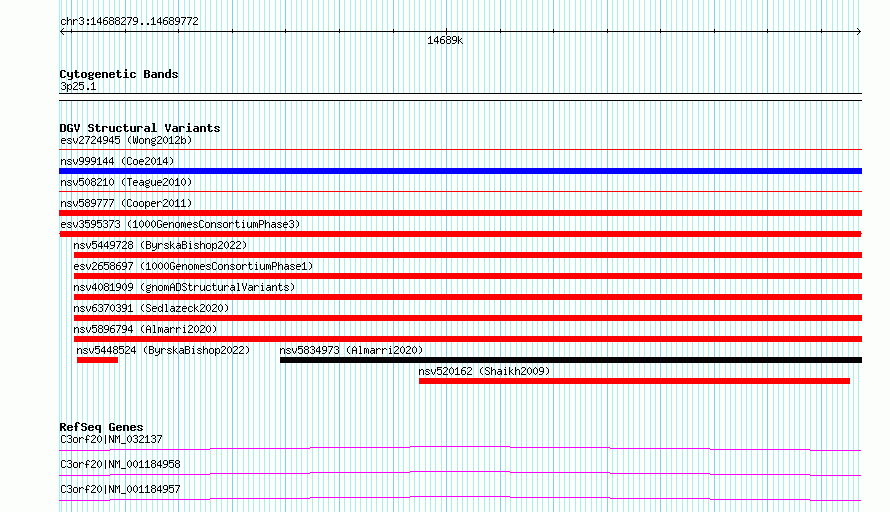The image size is (890, 512).
Task: Open the C3orf20|NM_001184958 gene label
Action: tap(120, 464)
